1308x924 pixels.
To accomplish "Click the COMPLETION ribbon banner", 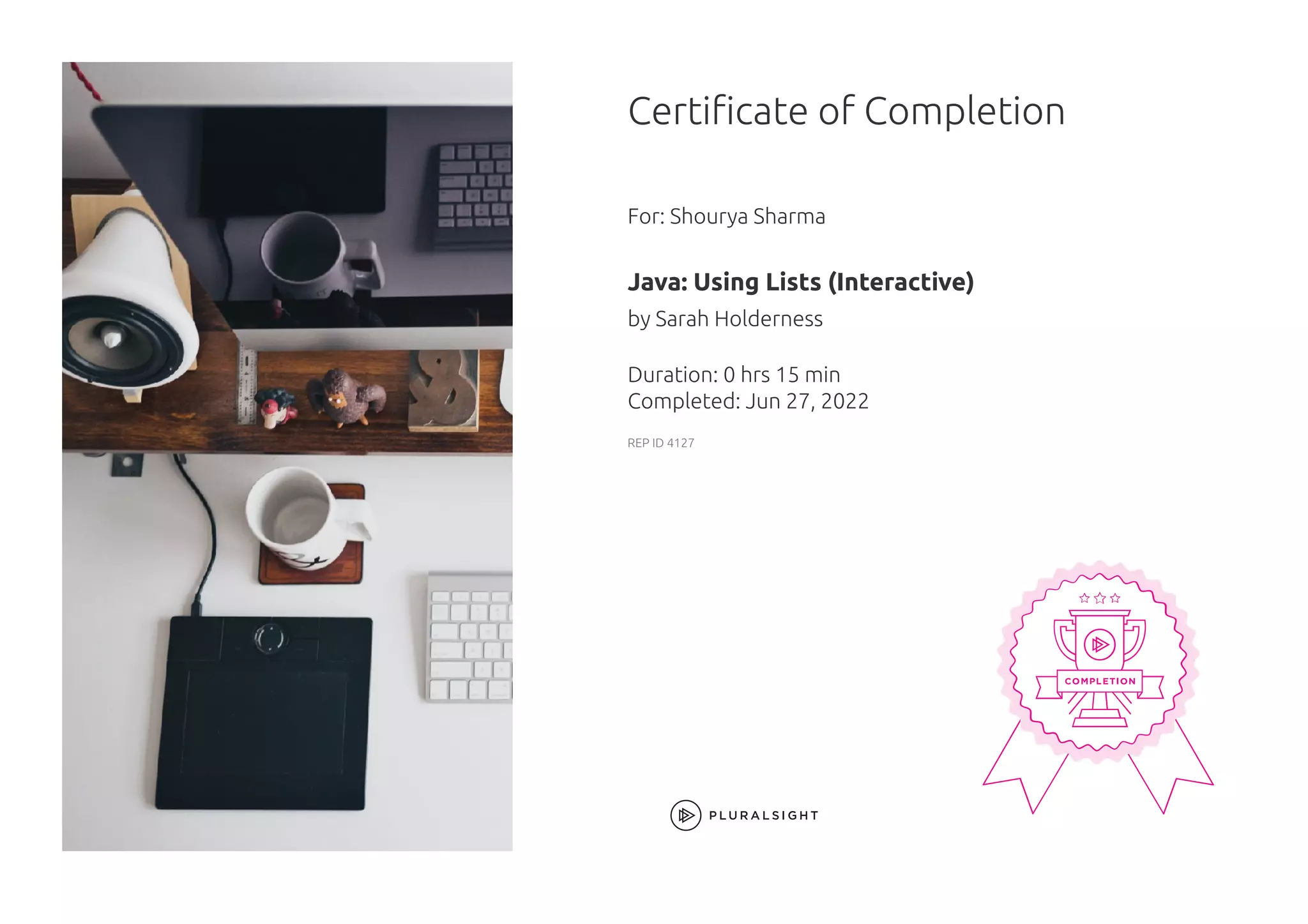I will [1100, 681].
